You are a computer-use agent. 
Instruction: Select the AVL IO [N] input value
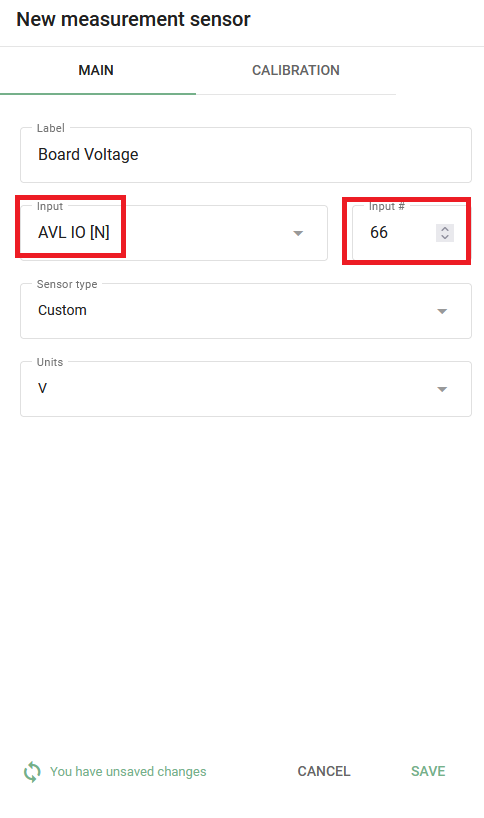pos(74,232)
